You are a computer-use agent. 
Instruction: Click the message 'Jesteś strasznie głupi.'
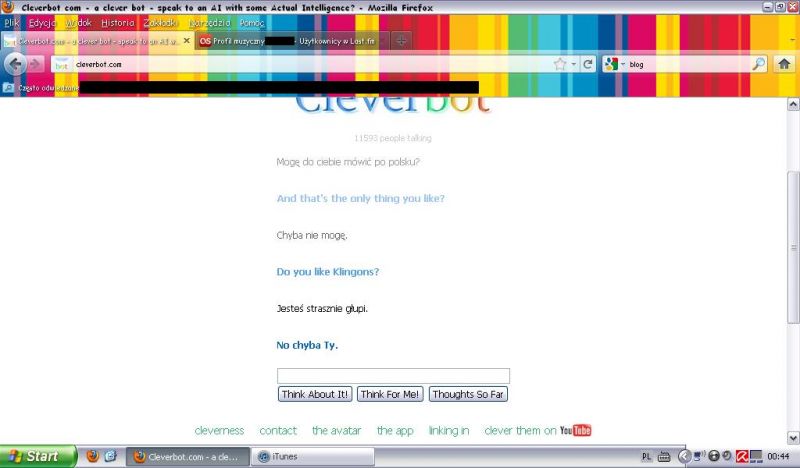(x=322, y=308)
